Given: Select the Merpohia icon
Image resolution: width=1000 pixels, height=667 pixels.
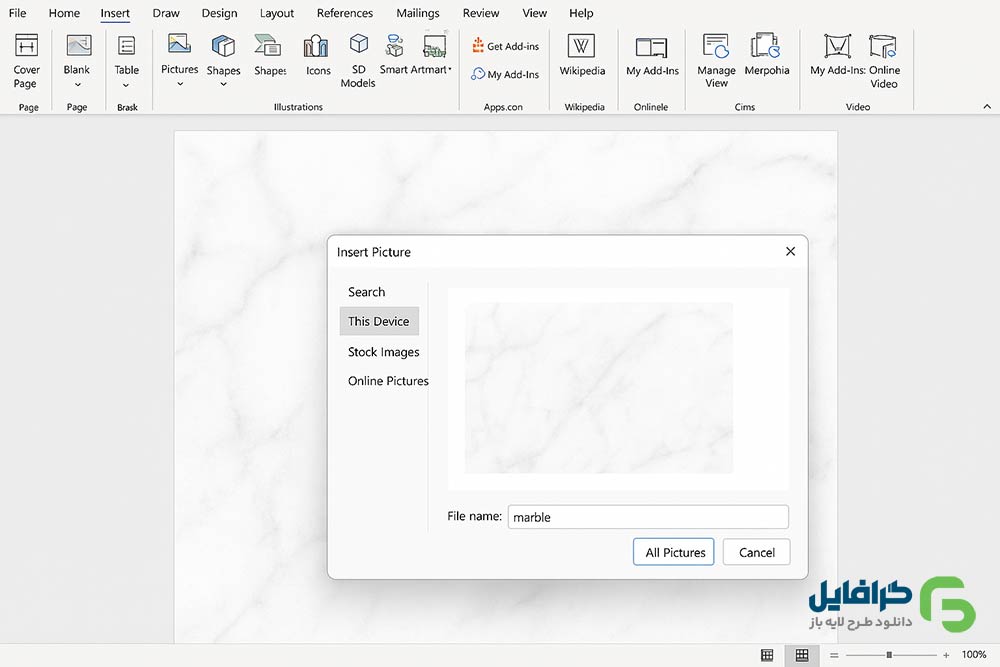Looking at the screenshot, I should pos(765,46).
